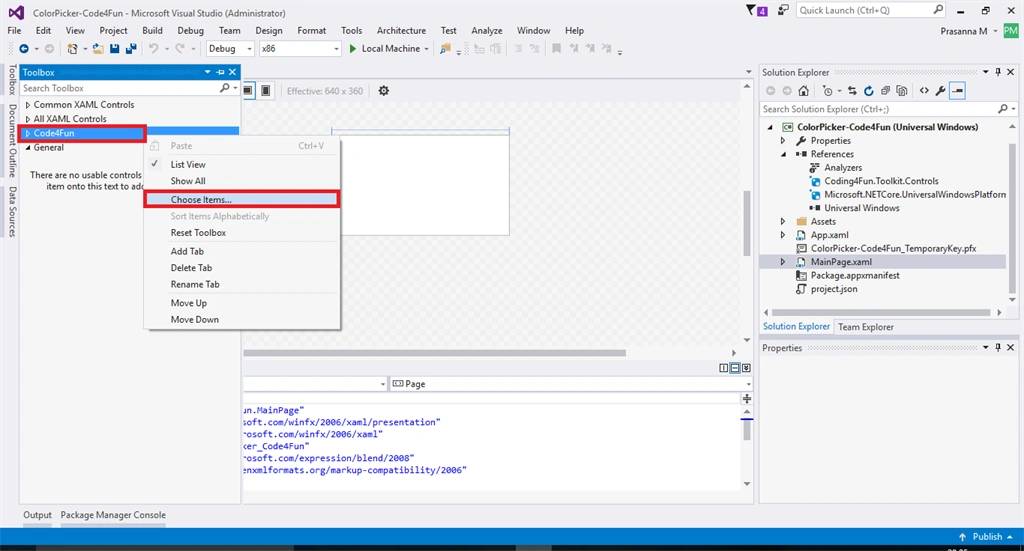
Task: Open the Architecture menu
Action: (401, 31)
